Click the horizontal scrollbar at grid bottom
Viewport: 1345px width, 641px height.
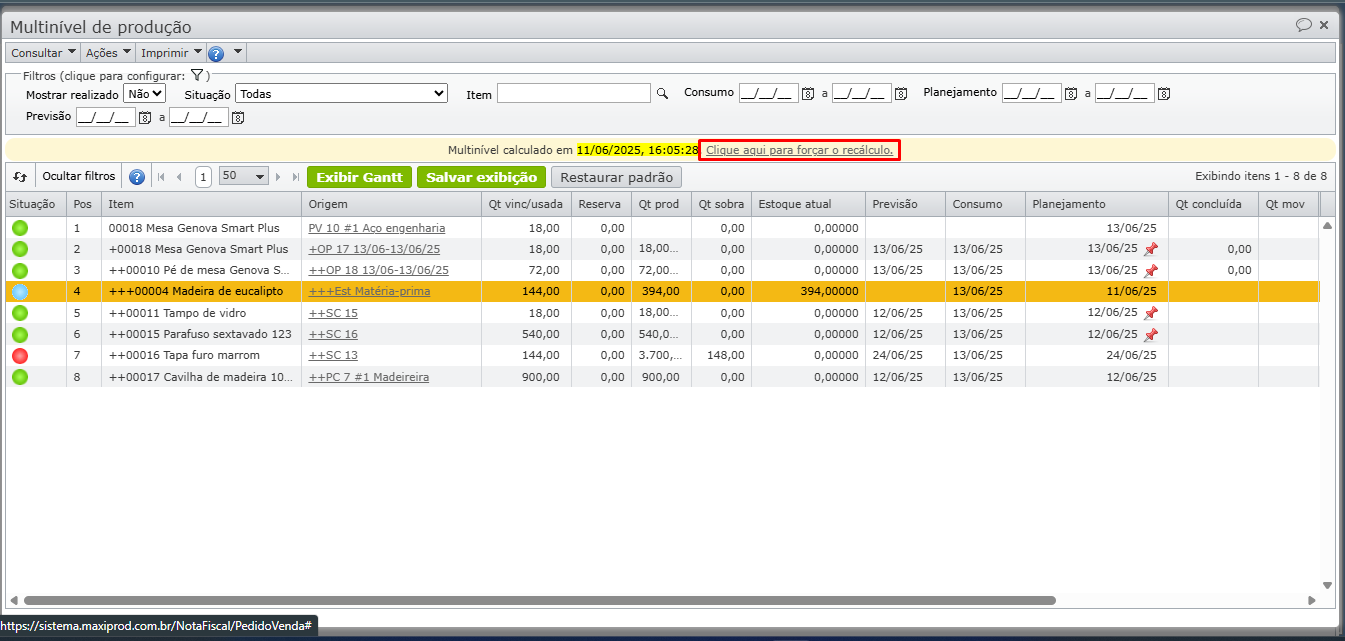click(x=540, y=601)
